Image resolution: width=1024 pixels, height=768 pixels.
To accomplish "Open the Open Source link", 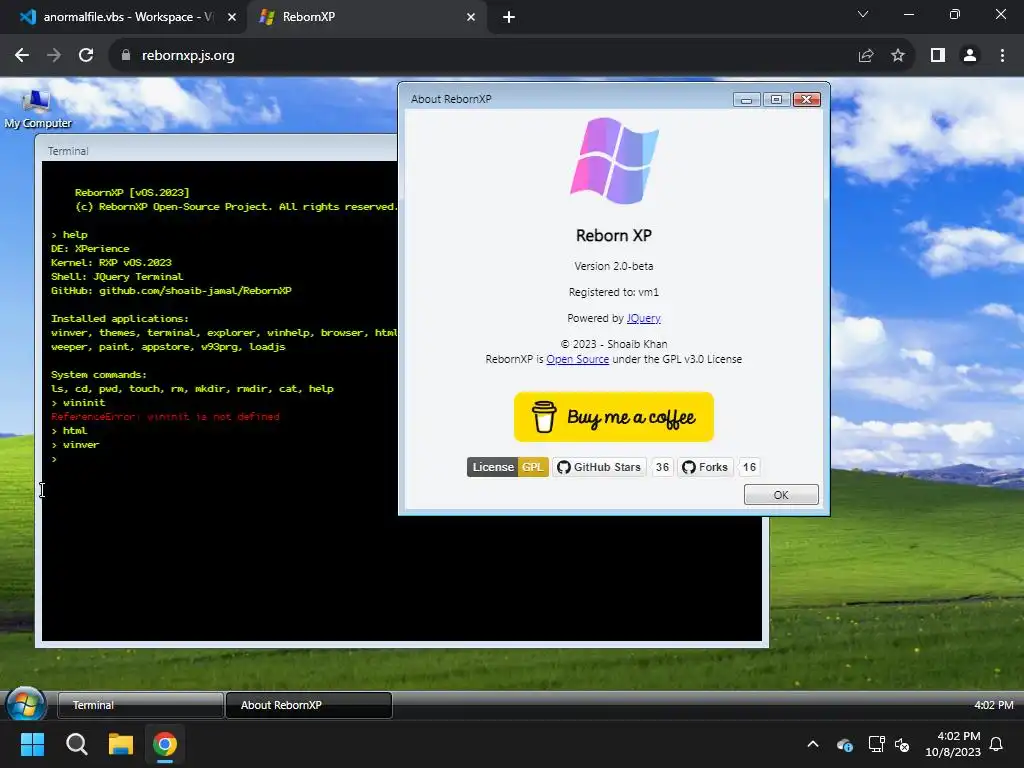I will pyautogui.click(x=577, y=359).
